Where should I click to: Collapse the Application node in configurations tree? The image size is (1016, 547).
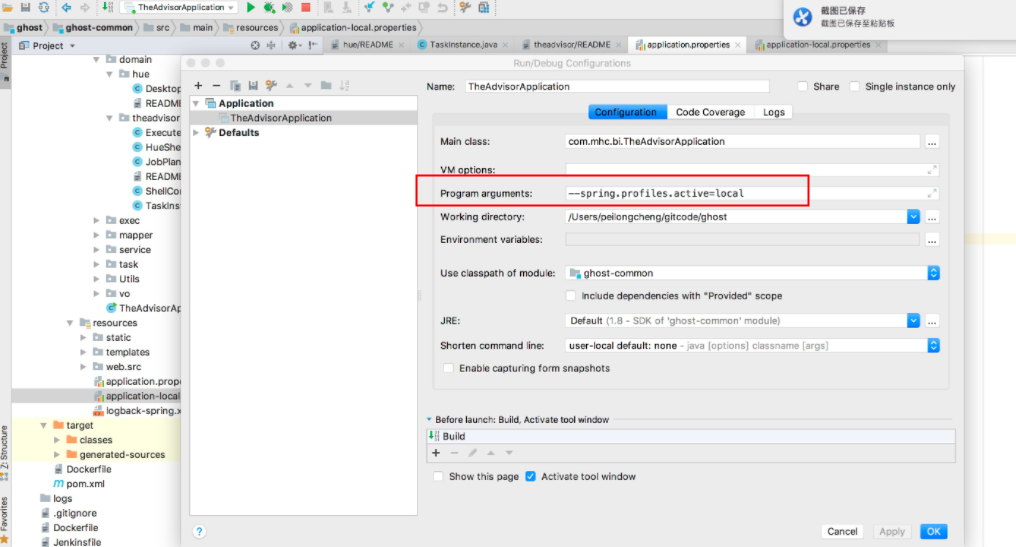[x=196, y=104]
